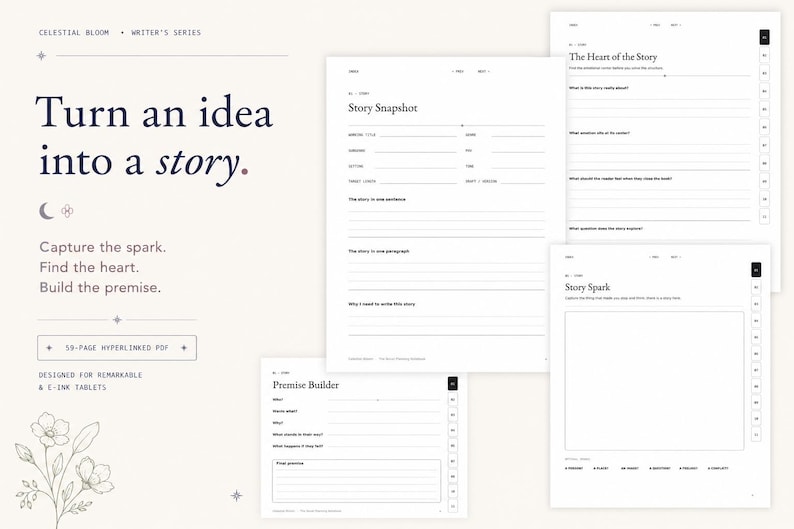The image size is (794, 529).
Task: Click the TARGET LENGTH line in Story Snapshot
Action: point(418,181)
